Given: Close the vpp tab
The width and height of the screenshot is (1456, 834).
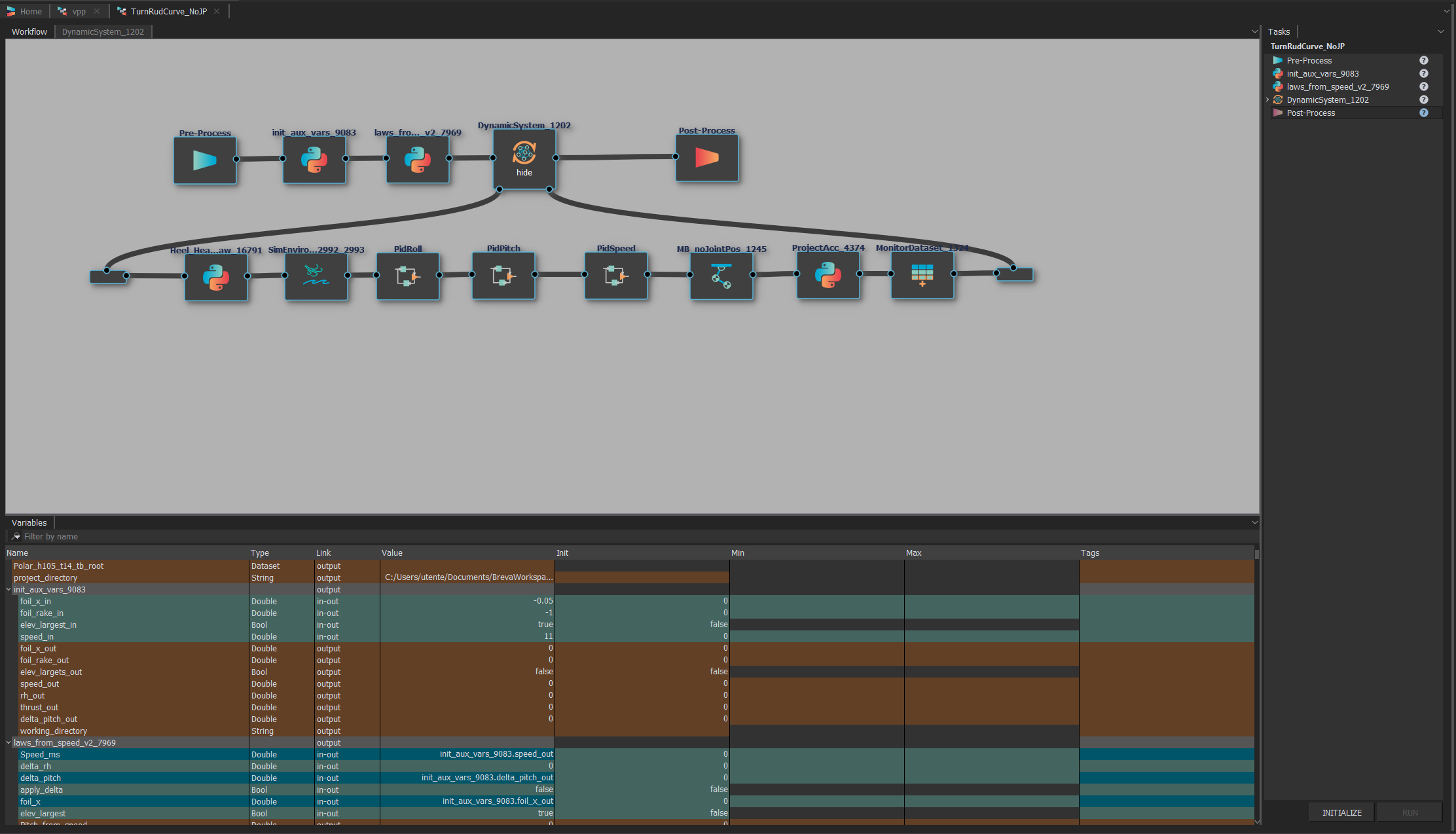Looking at the screenshot, I should [x=97, y=11].
